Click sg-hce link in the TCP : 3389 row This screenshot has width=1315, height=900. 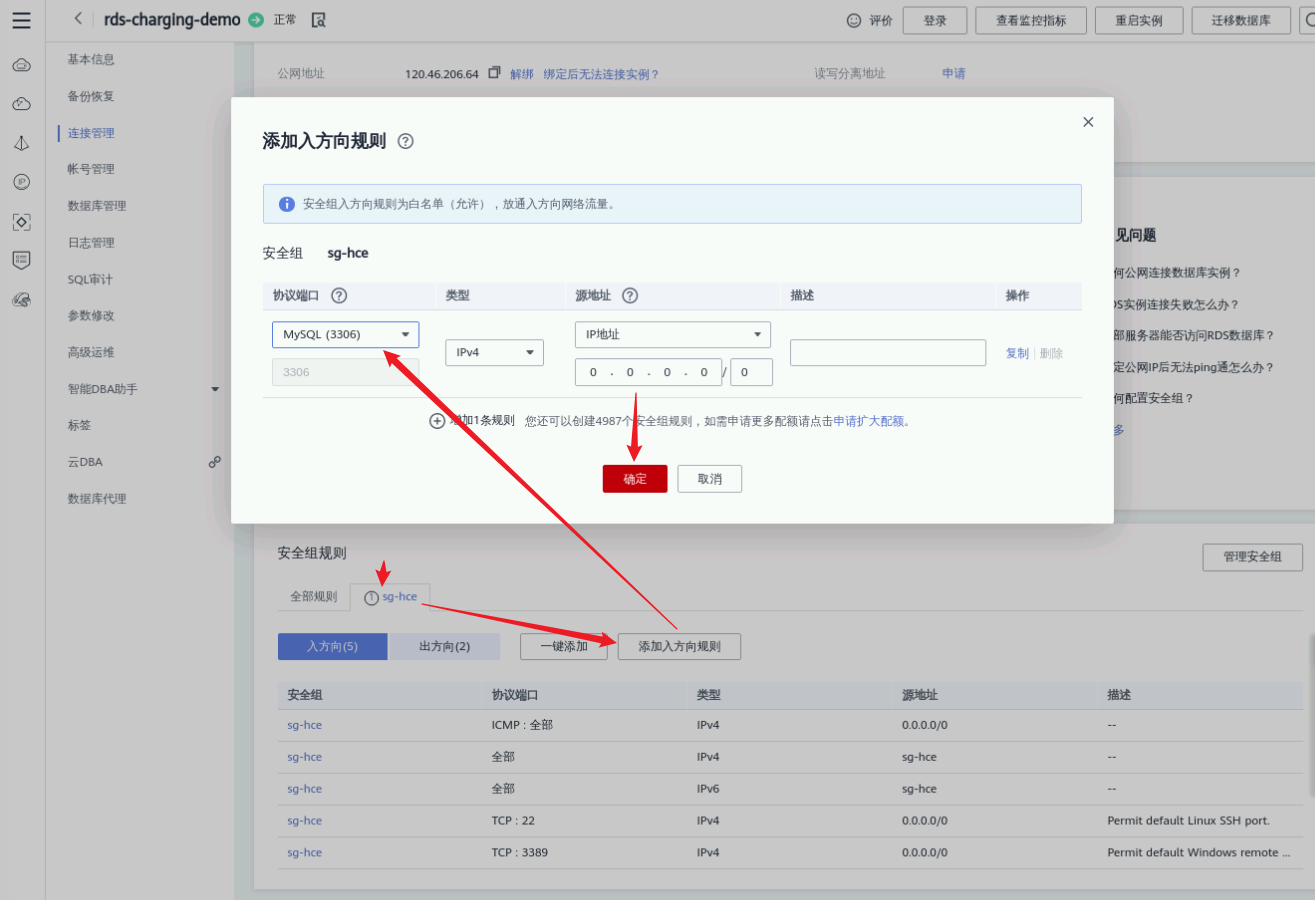(x=305, y=853)
